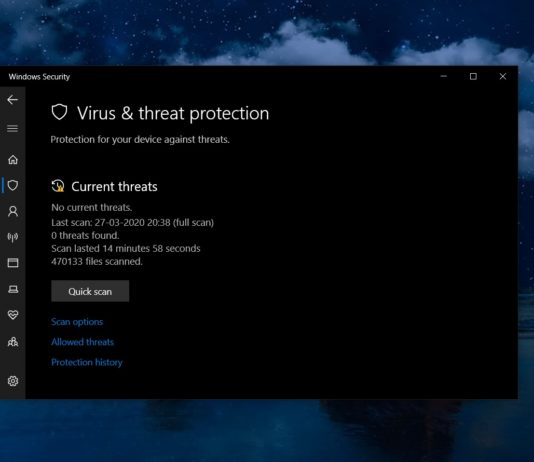Open Firewall & network protection icon
Screen dimensions: 534x462
[13, 237]
